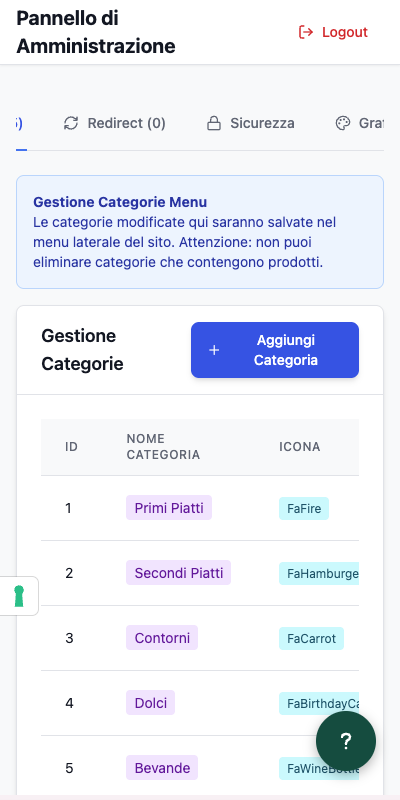400x800 pixels.
Task: Open the question mark help bubble
Action: [346, 741]
